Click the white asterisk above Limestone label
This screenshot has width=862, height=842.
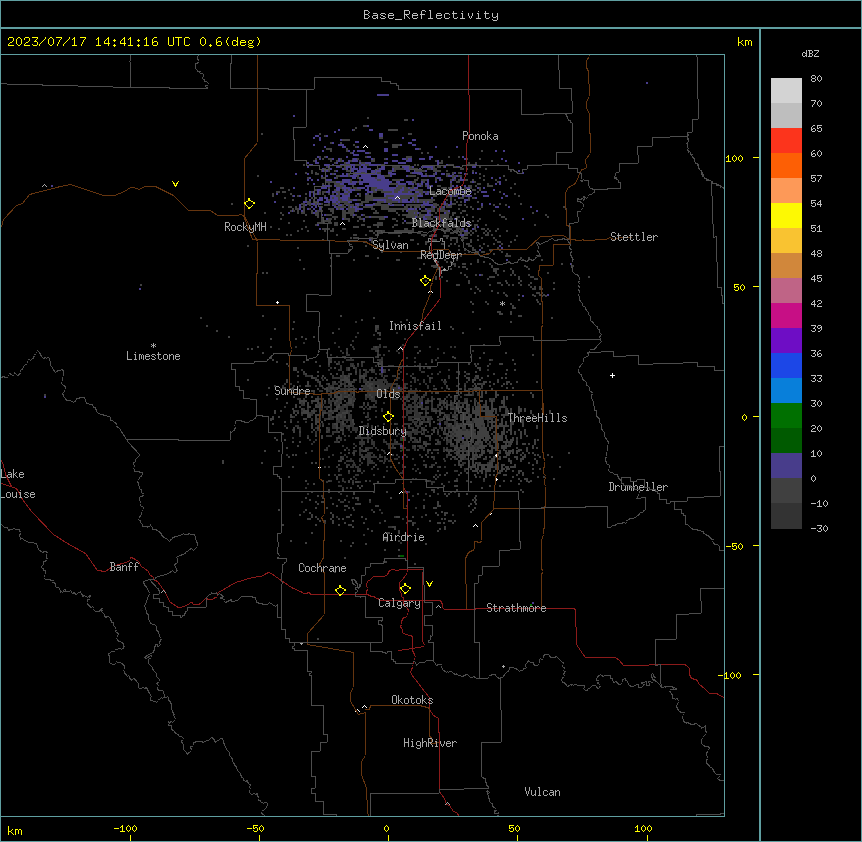tap(153, 346)
